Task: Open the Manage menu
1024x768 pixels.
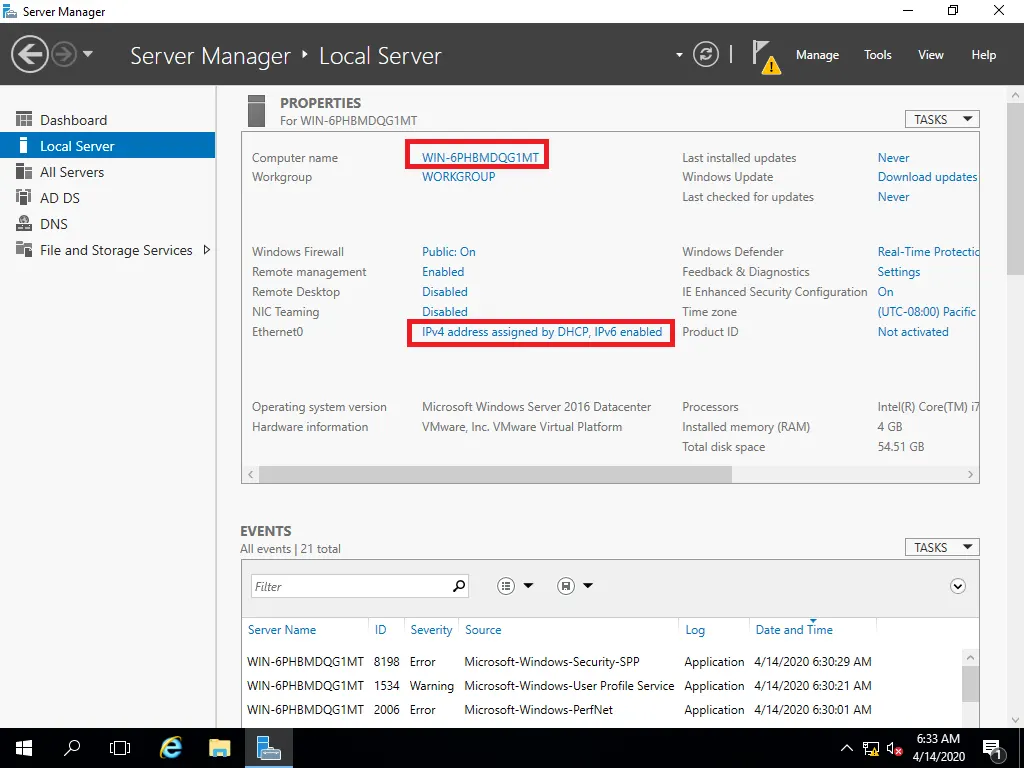Action: click(x=817, y=55)
